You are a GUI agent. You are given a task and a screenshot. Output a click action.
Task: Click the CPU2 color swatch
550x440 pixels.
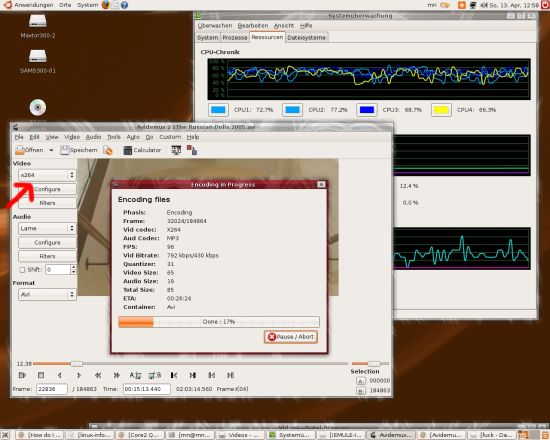coord(293,110)
